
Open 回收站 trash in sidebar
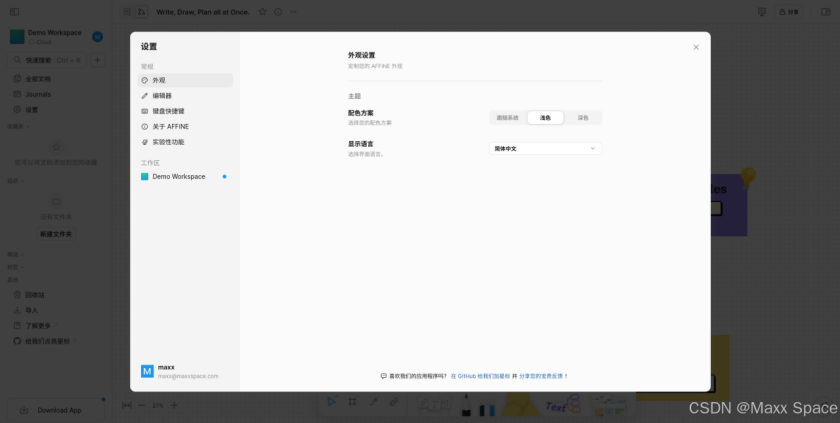(x=34, y=295)
